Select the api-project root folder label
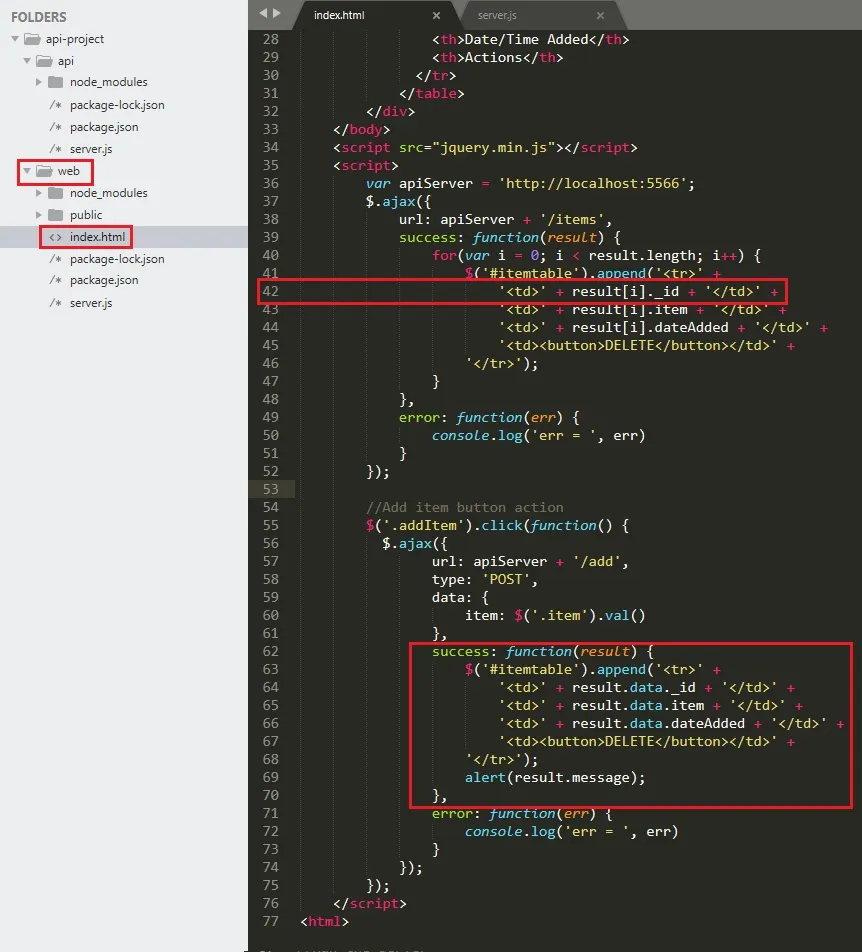Viewport: 862px width, 952px height. [75, 39]
